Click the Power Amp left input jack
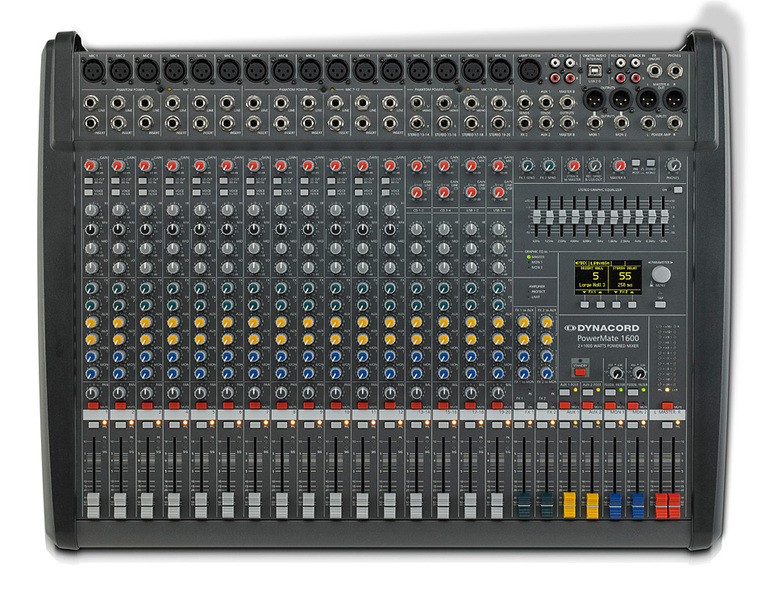Image resolution: width=774 pixels, height=600 pixels. pyautogui.click(x=649, y=122)
